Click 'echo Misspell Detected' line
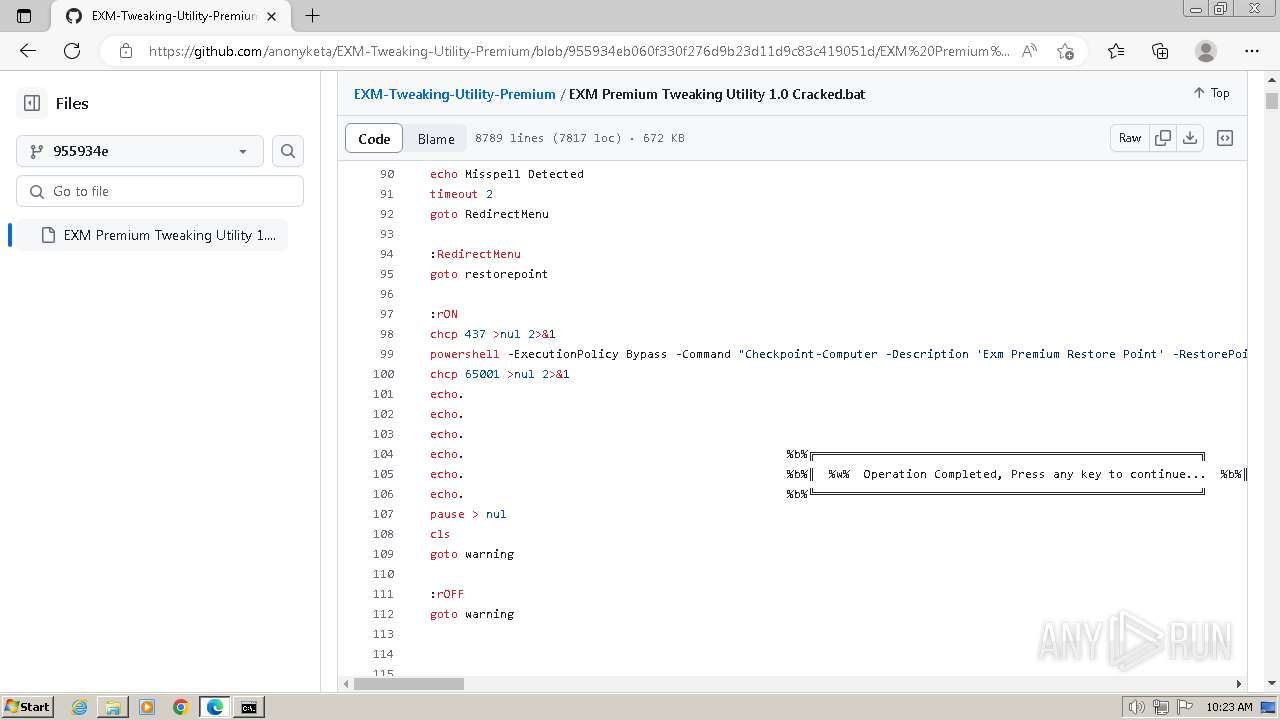 tap(507, 174)
